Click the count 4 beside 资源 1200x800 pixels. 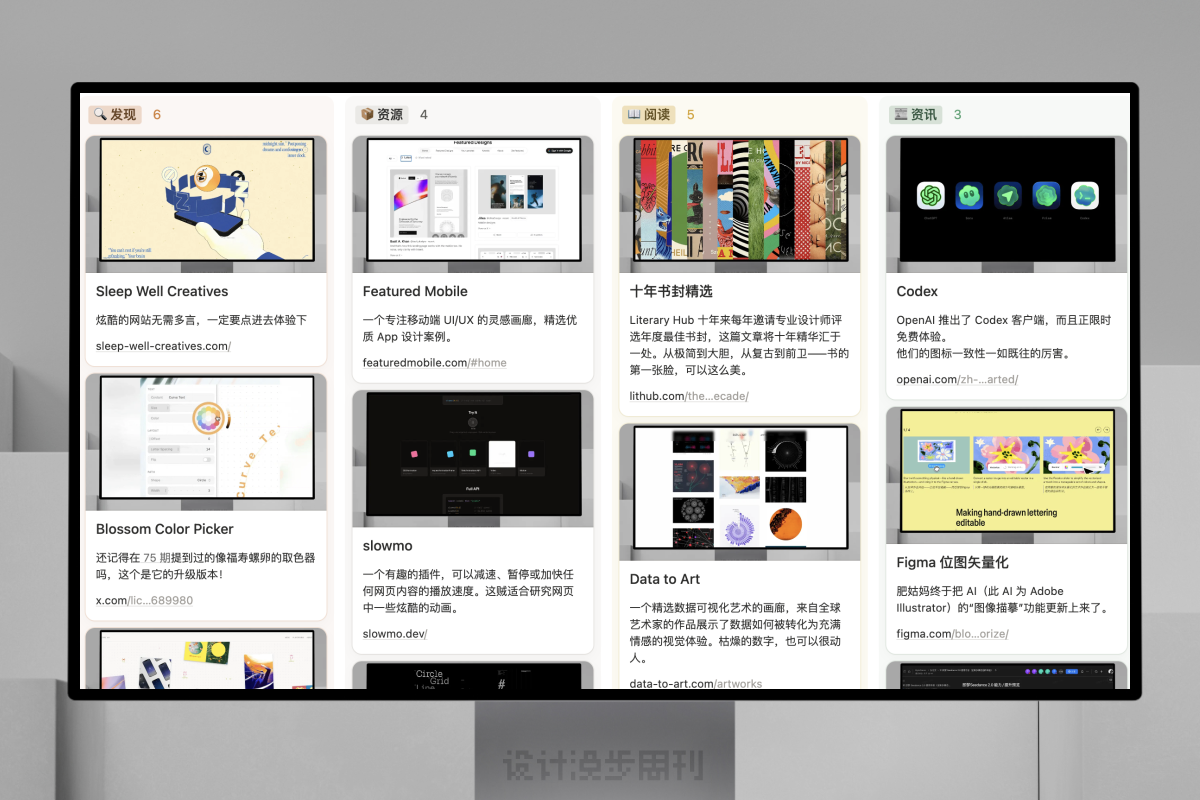click(x=424, y=115)
